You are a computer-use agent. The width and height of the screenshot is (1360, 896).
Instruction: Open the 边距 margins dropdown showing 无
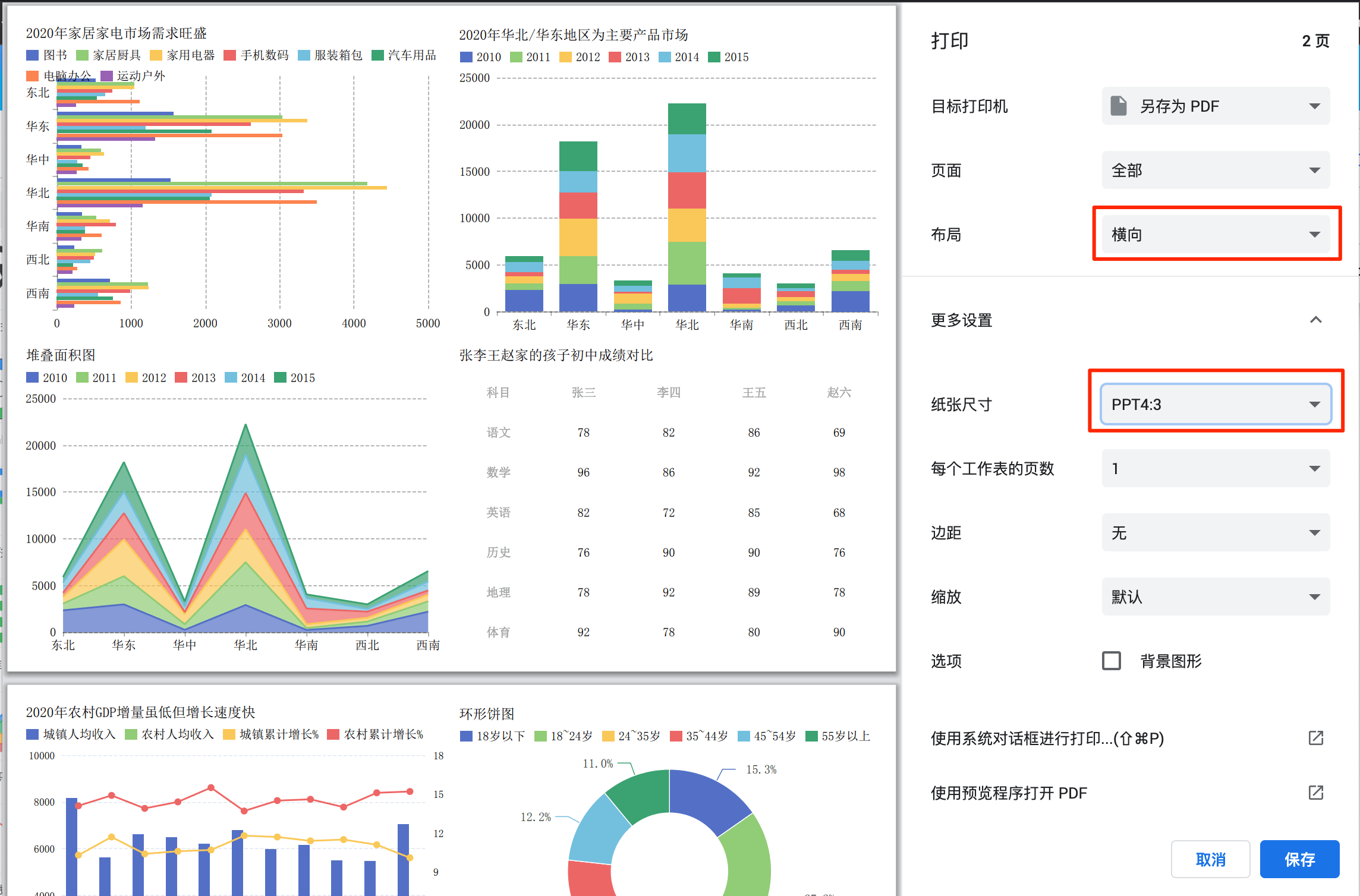click(x=1216, y=533)
